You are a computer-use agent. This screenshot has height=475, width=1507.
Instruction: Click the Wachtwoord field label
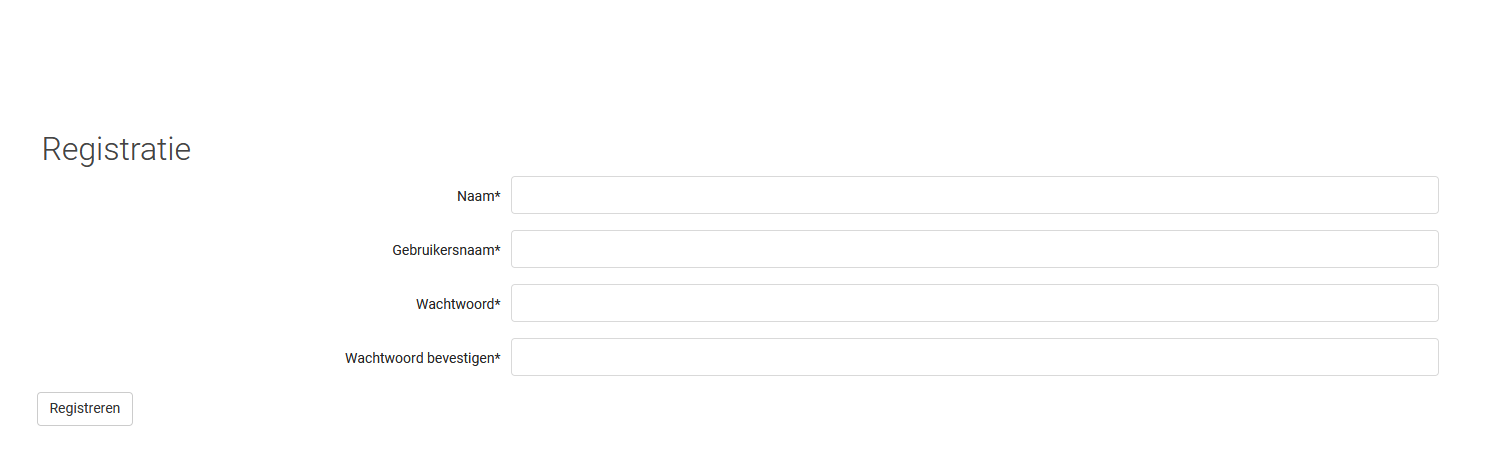click(455, 304)
